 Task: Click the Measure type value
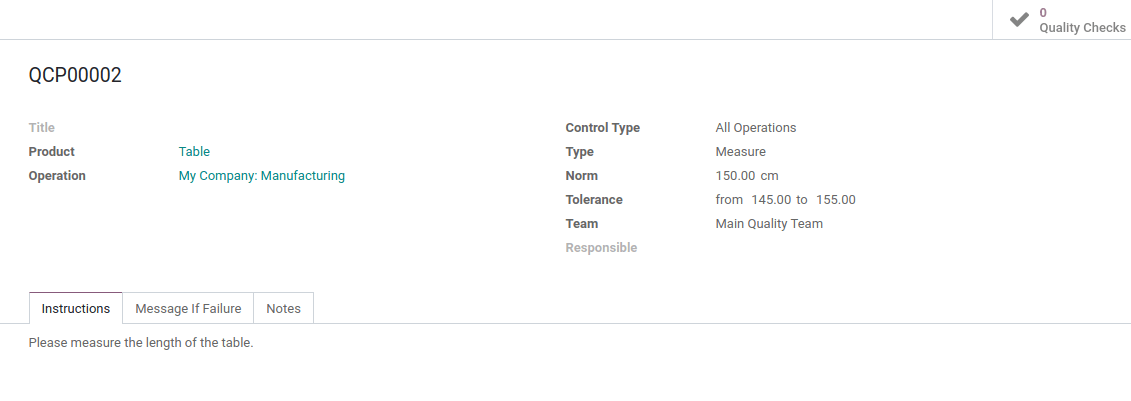(741, 151)
